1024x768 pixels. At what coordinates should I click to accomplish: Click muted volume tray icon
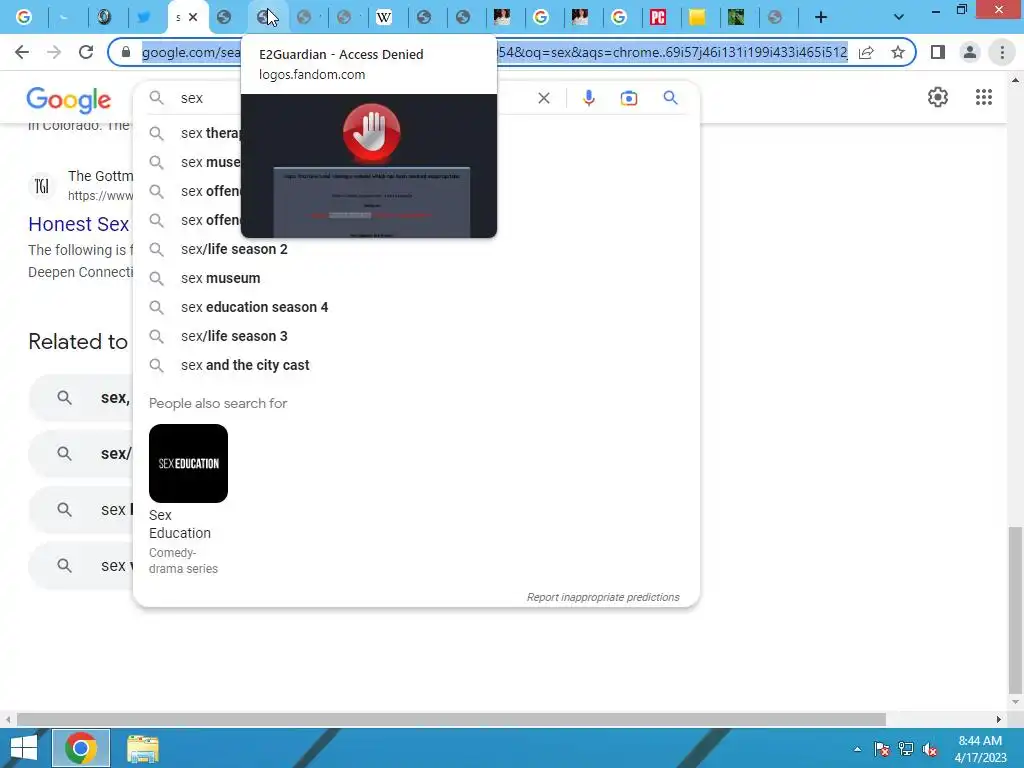point(930,749)
